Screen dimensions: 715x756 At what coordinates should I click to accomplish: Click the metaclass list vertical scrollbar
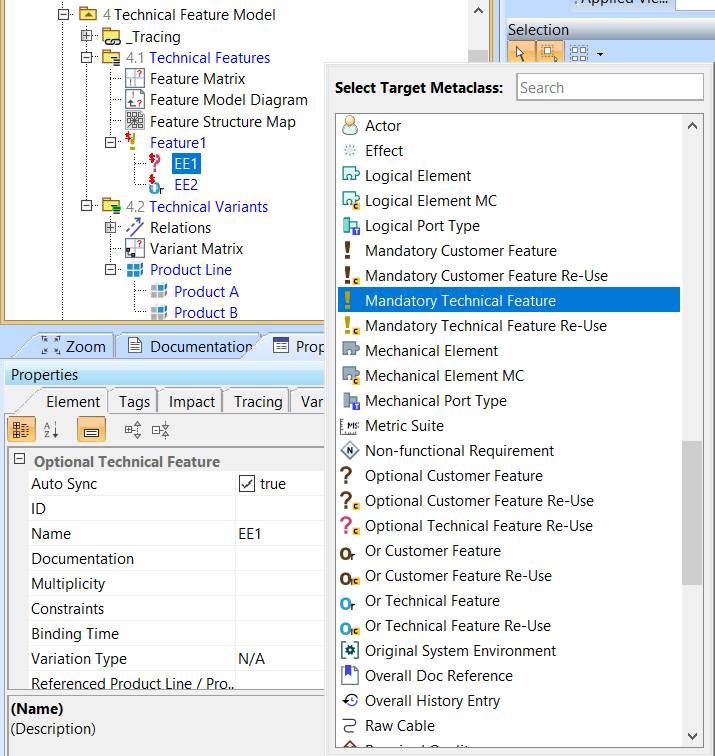point(691,512)
